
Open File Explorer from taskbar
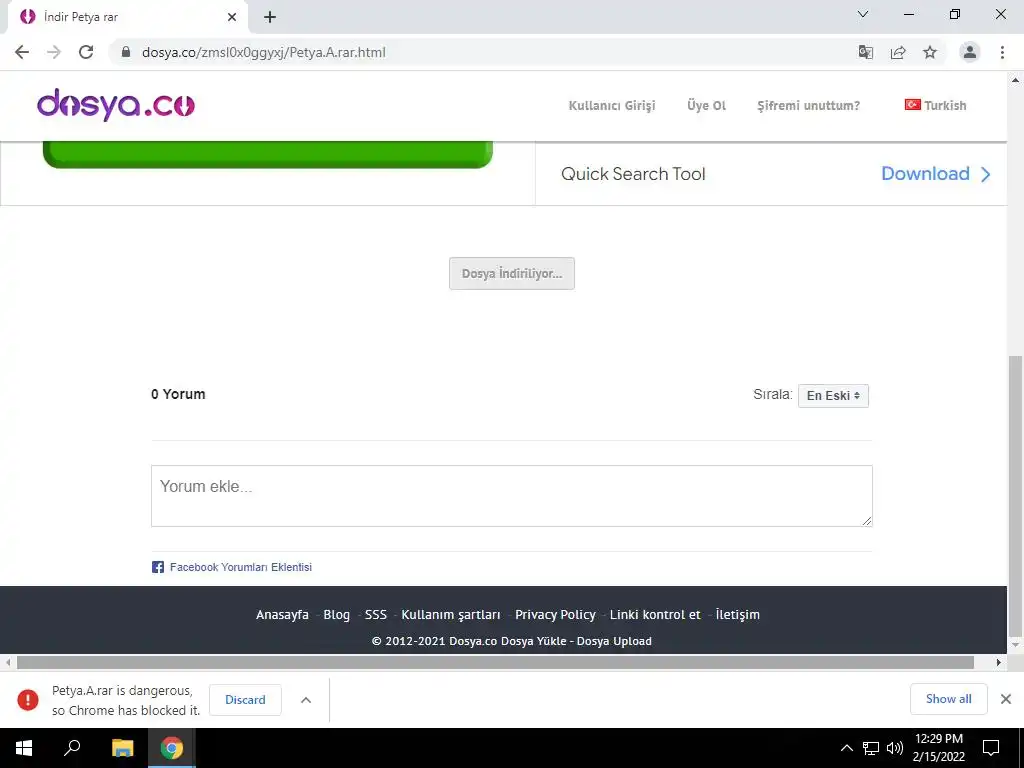[x=122, y=748]
